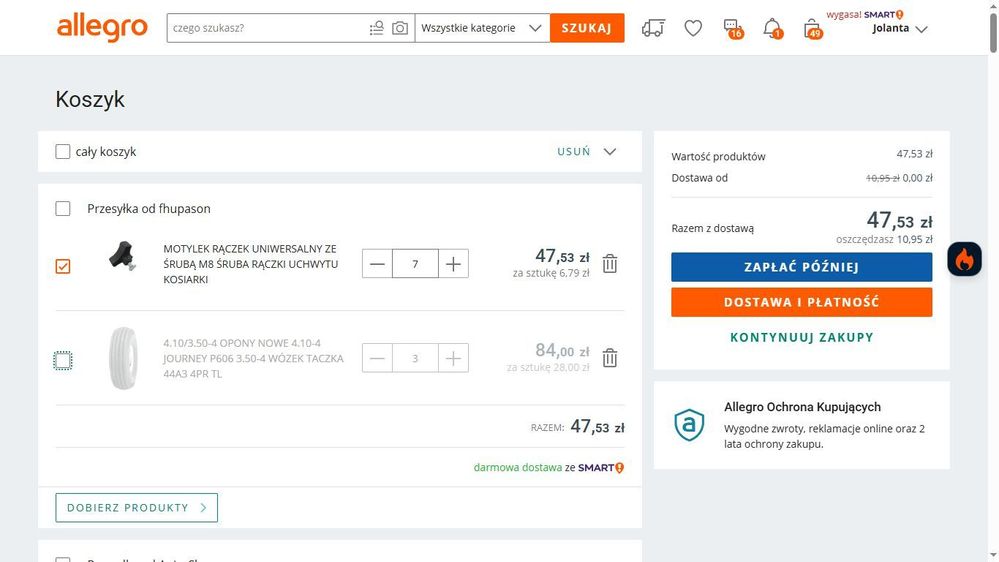Click the orange flame floating icon
Screen dimensions: 999x562
(x=964, y=260)
